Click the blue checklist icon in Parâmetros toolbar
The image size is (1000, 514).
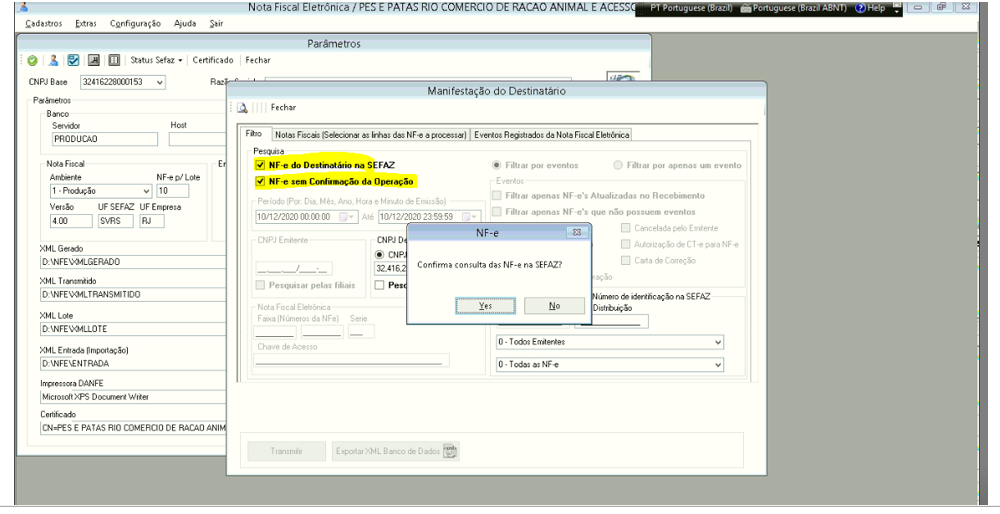point(73,60)
